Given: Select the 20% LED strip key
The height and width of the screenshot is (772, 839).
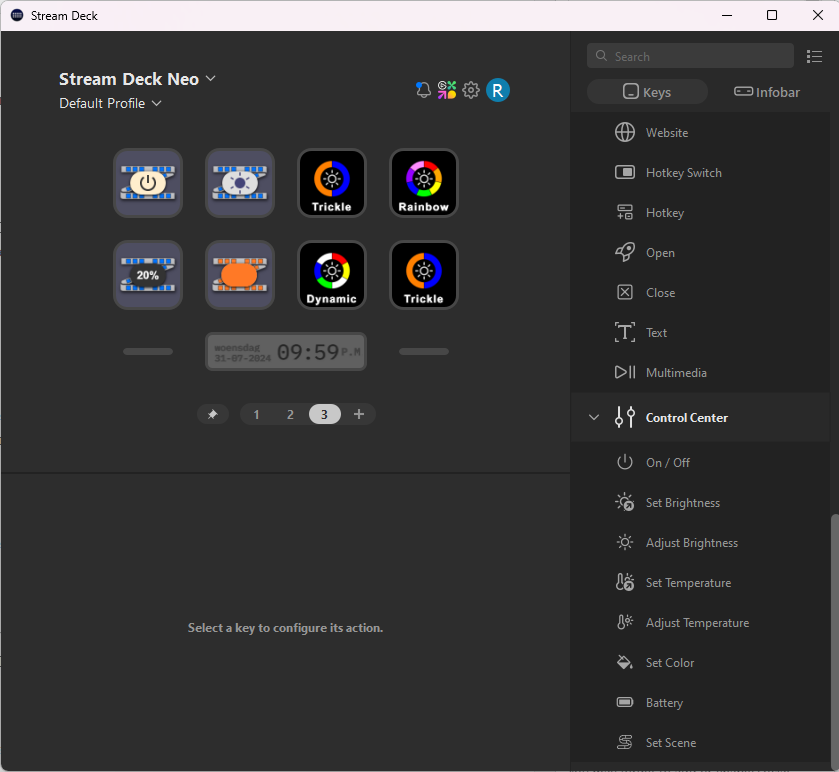Looking at the screenshot, I should tap(148, 275).
